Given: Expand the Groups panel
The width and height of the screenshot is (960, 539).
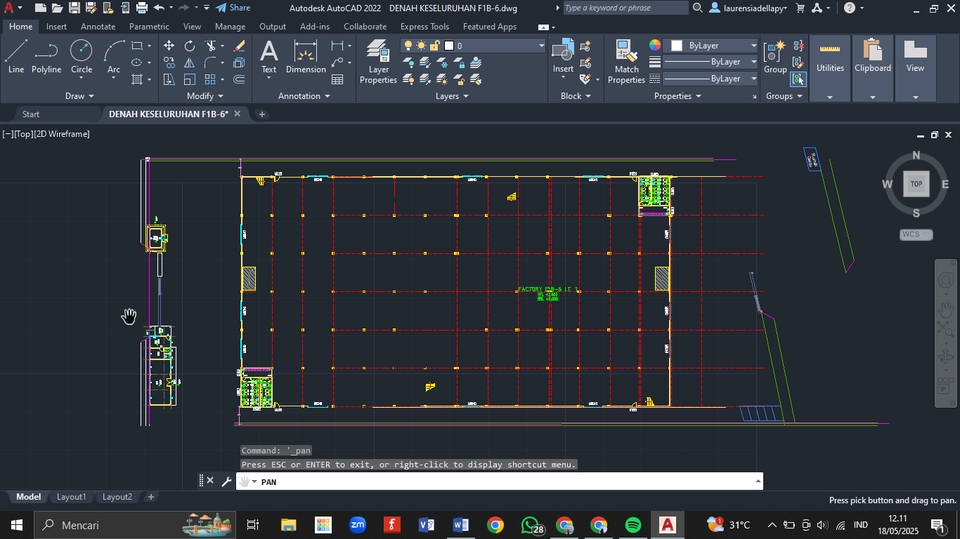Looking at the screenshot, I should (784, 96).
